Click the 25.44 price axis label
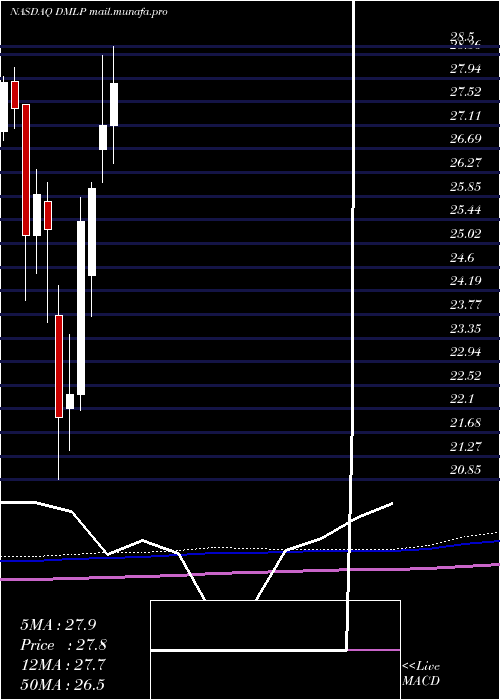Screen dimensions: 500x700 point(465,210)
